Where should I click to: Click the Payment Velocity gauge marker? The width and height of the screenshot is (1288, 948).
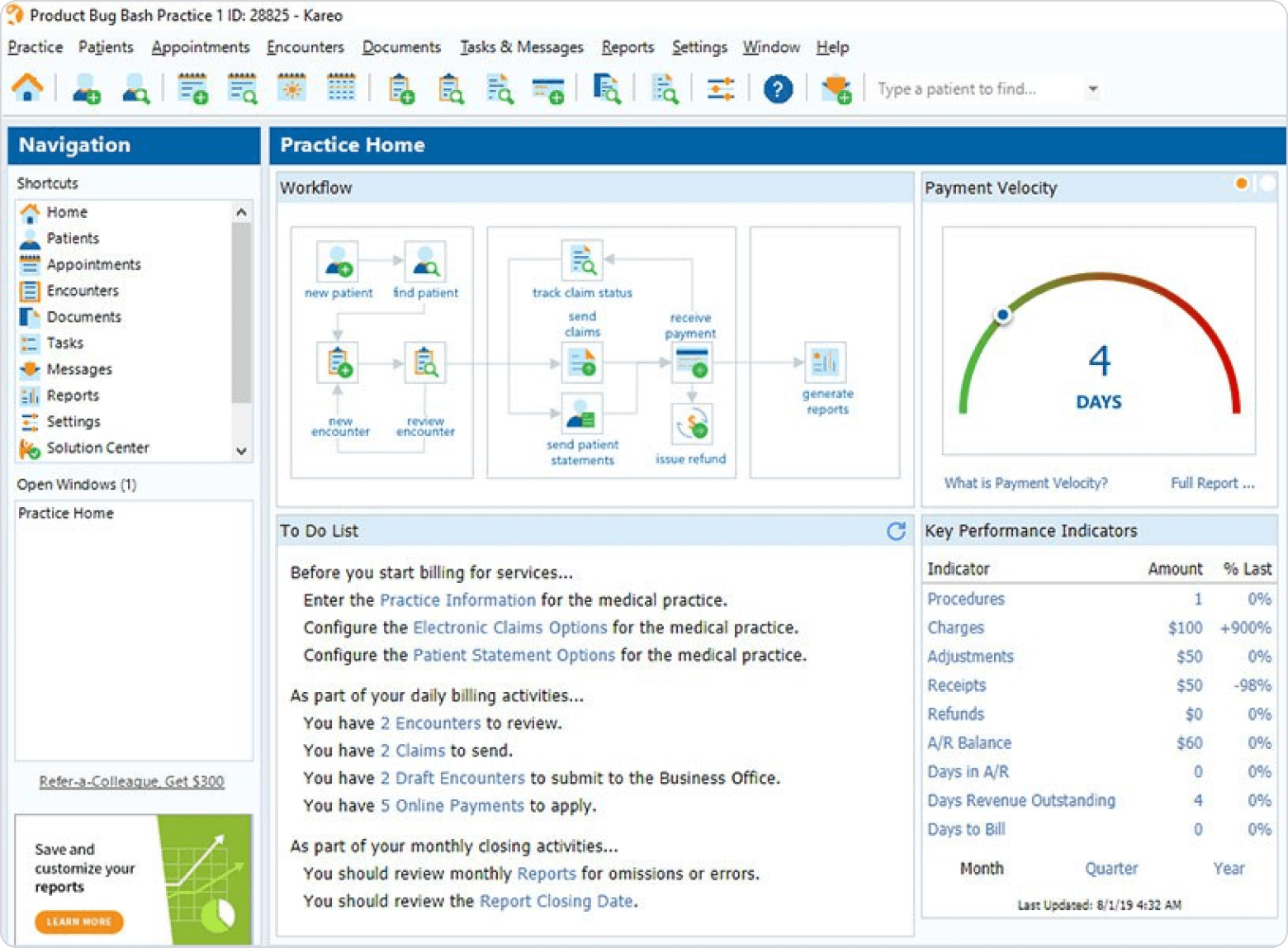tap(1002, 315)
